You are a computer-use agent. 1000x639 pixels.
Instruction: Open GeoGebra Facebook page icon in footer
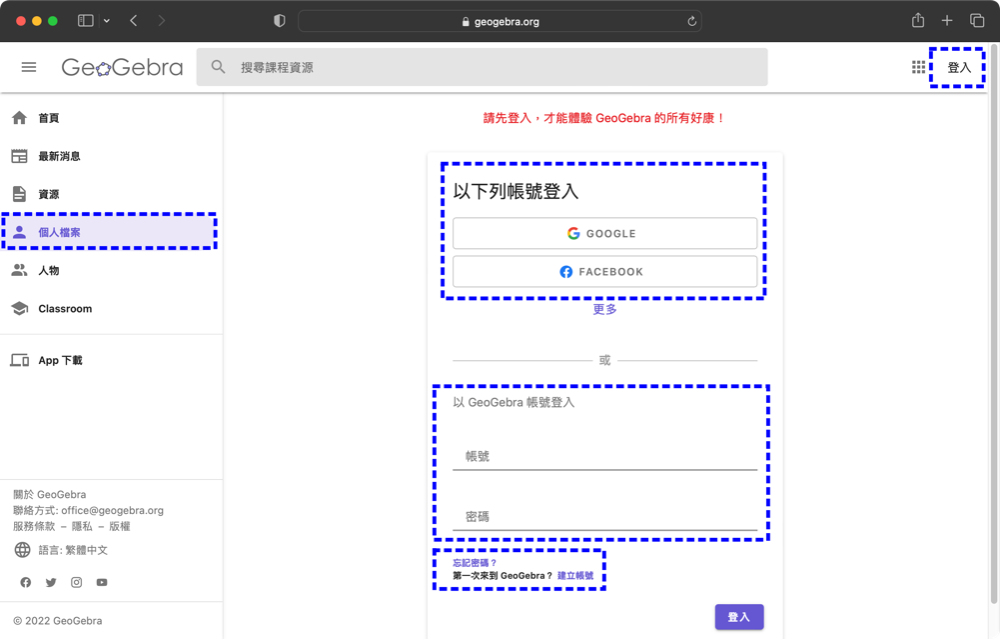point(26,582)
